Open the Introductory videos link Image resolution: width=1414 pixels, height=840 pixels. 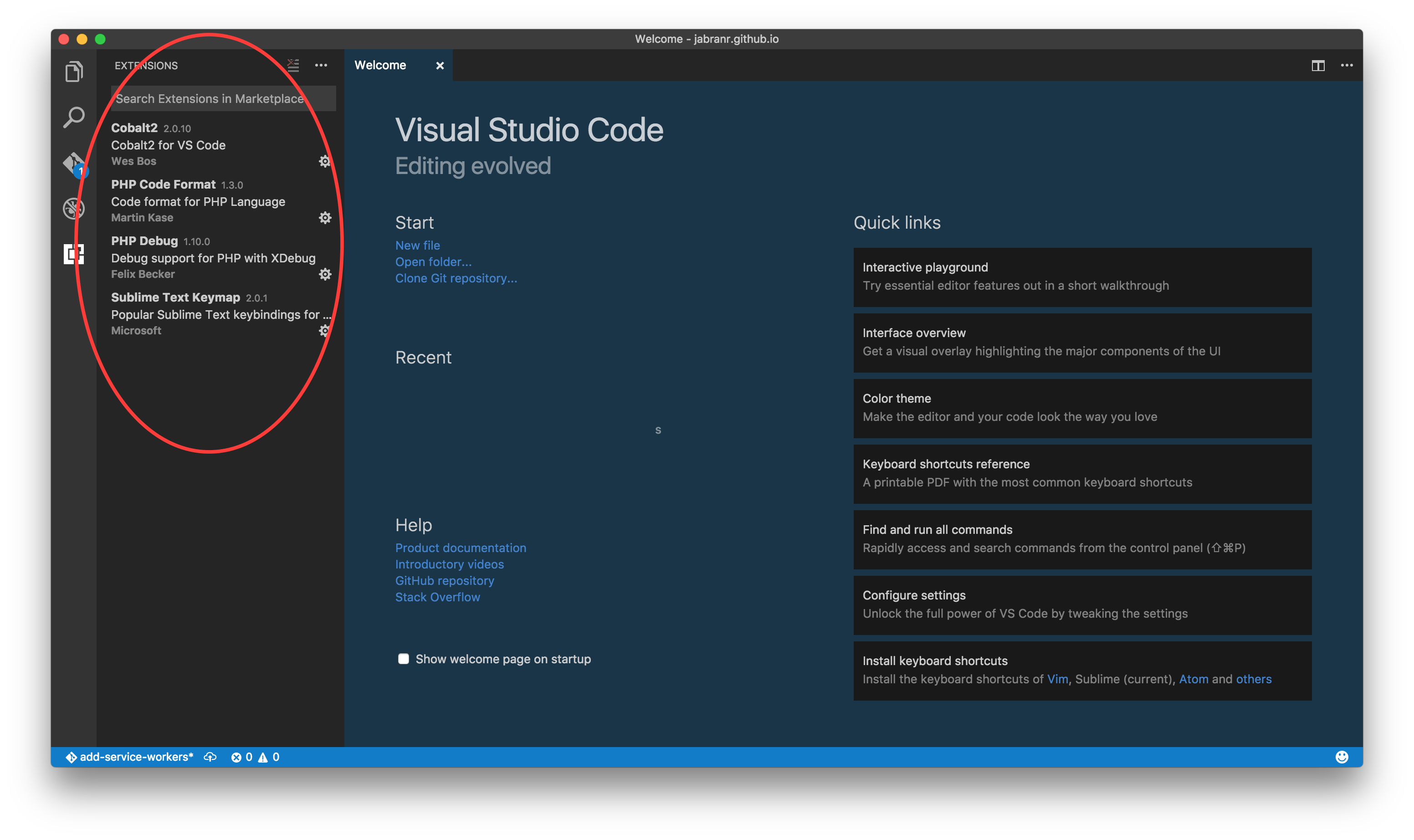pos(450,564)
